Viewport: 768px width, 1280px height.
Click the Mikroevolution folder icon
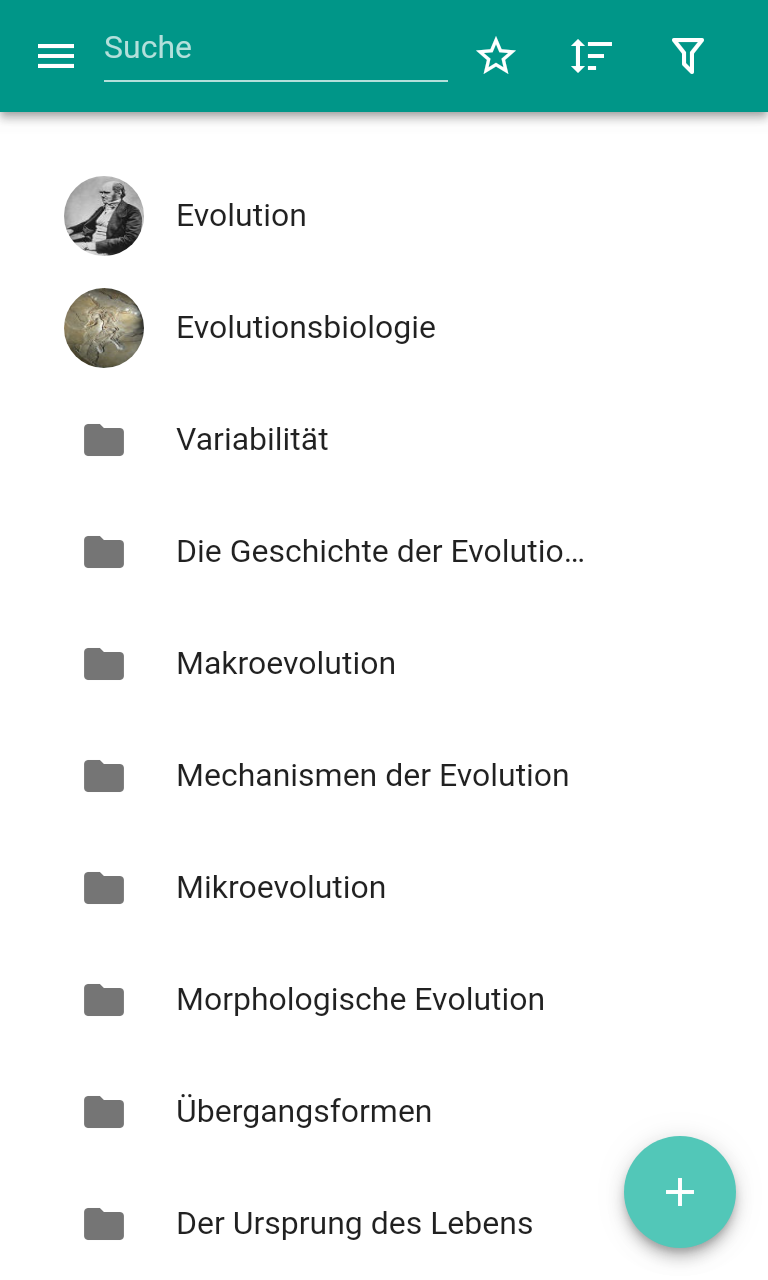(x=104, y=888)
